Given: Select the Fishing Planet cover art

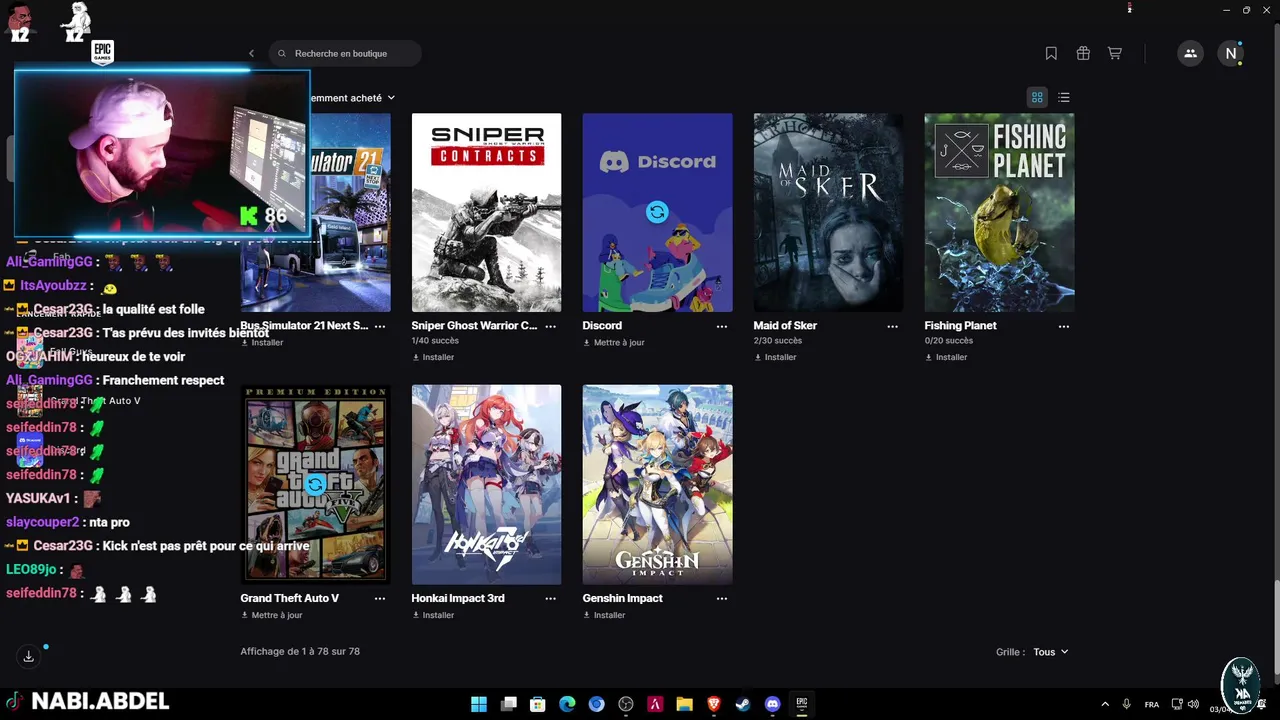Looking at the screenshot, I should click(x=999, y=212).
